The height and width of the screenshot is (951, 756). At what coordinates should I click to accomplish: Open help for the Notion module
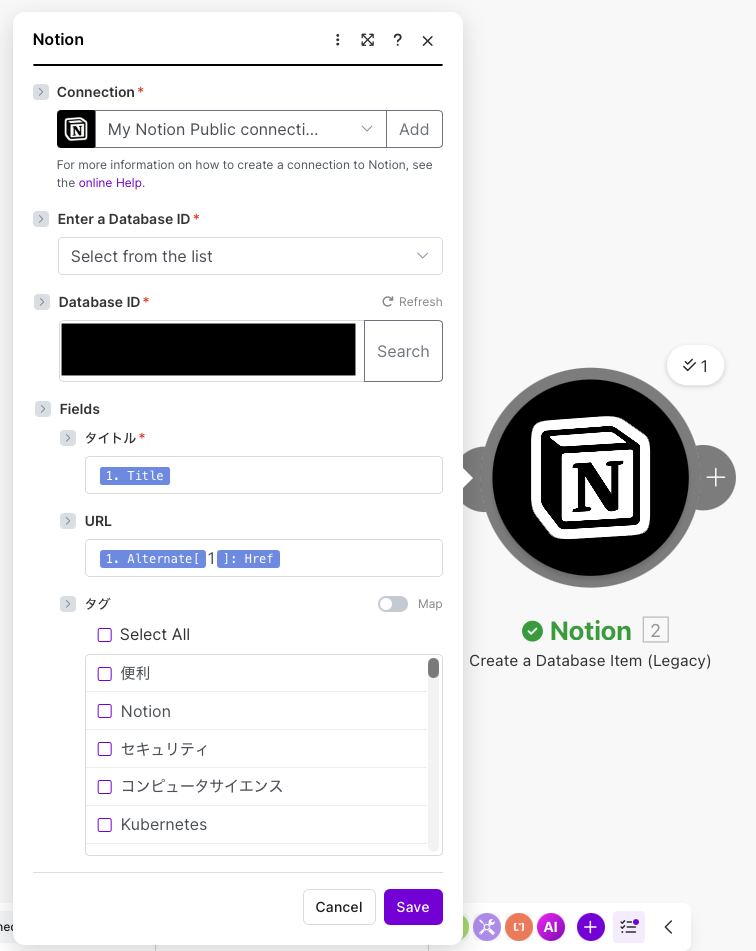click(x=397, y=40)
